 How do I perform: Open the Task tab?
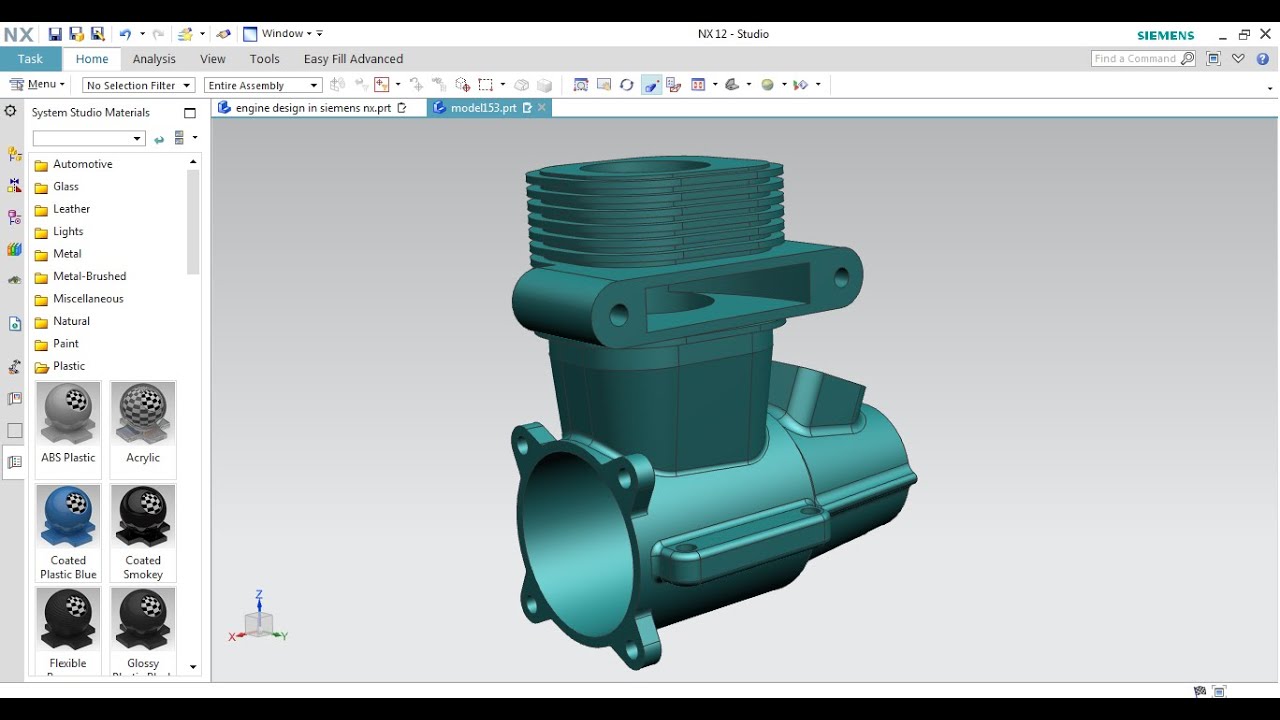(x=30, y=59)
